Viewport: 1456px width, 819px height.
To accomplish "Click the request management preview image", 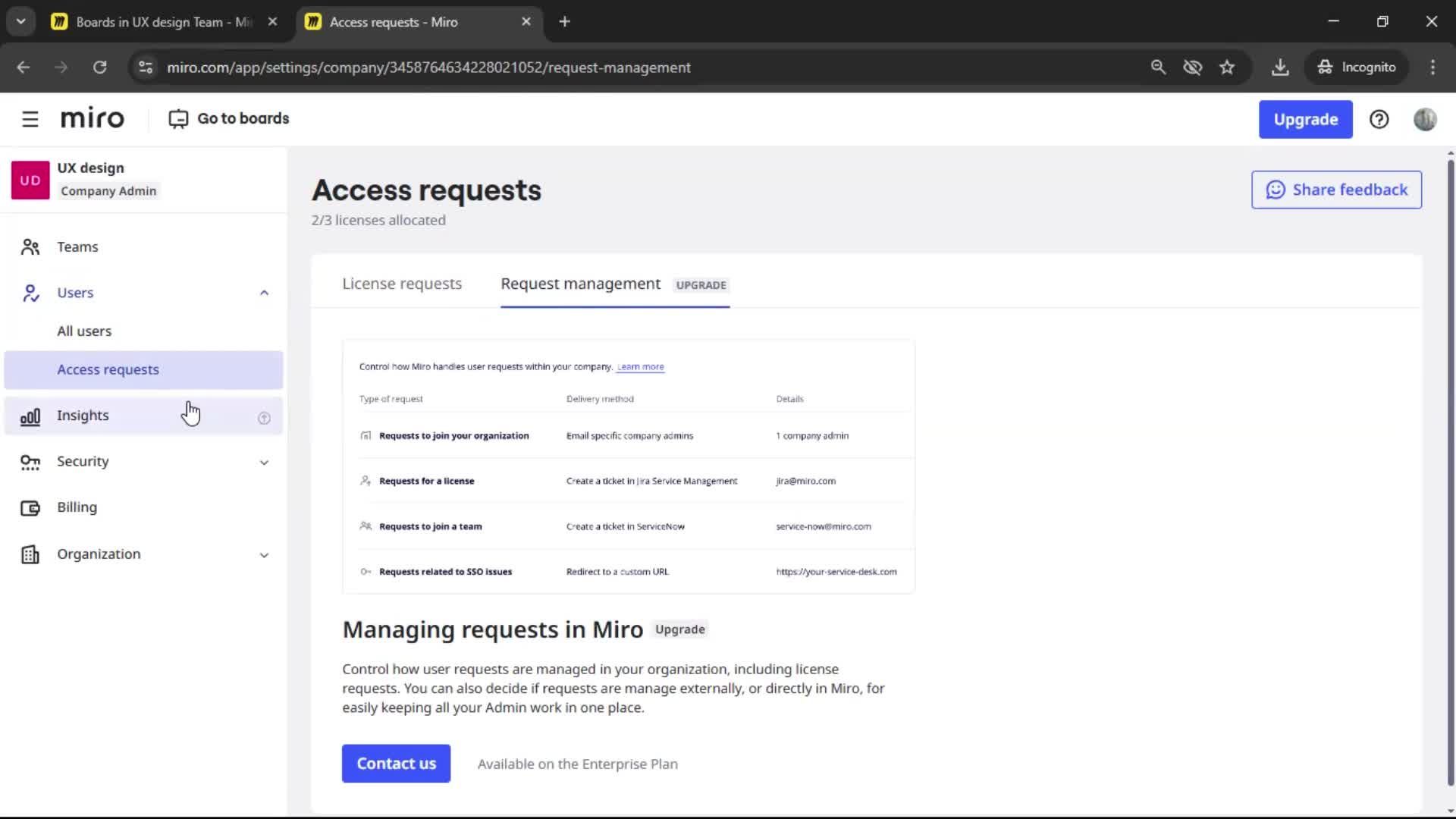I will pyautogui.click(x=629, y=466).
